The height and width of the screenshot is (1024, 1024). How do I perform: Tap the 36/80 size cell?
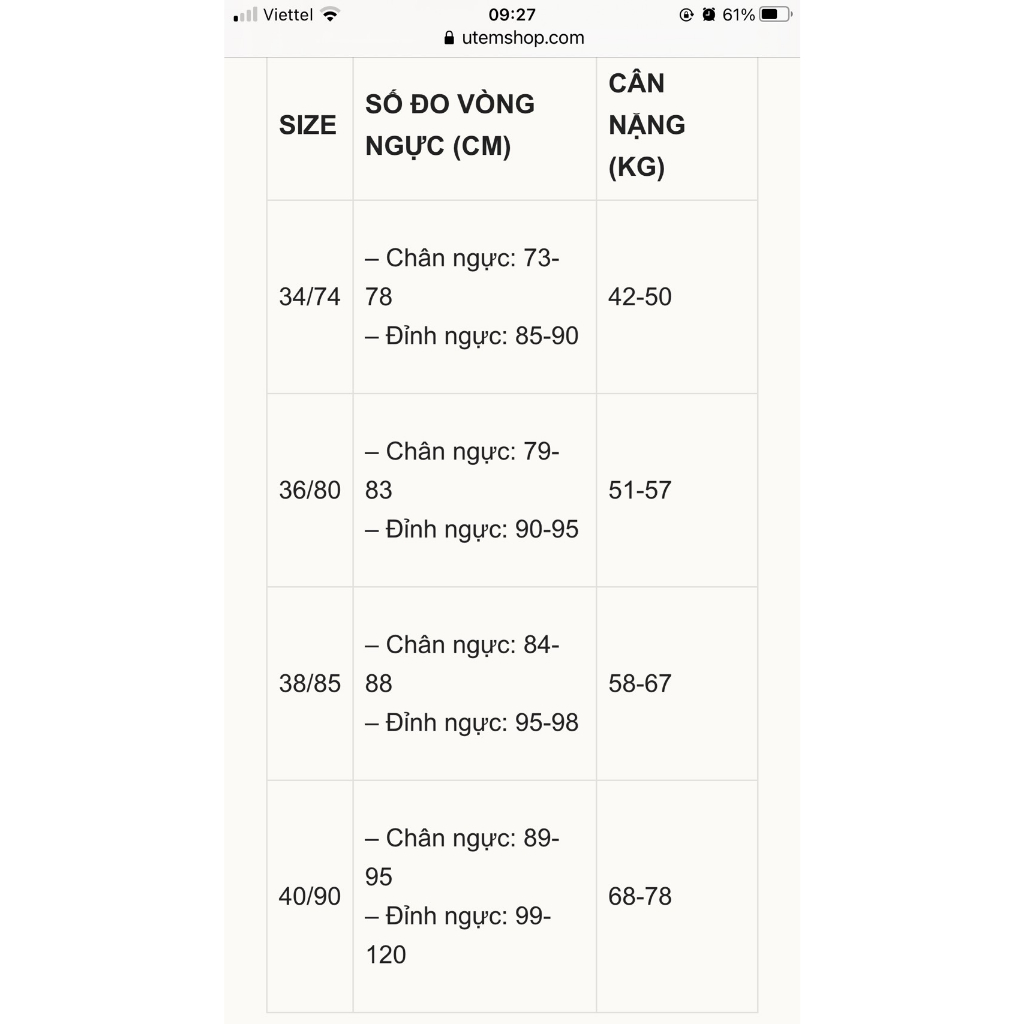pos(310,490)
